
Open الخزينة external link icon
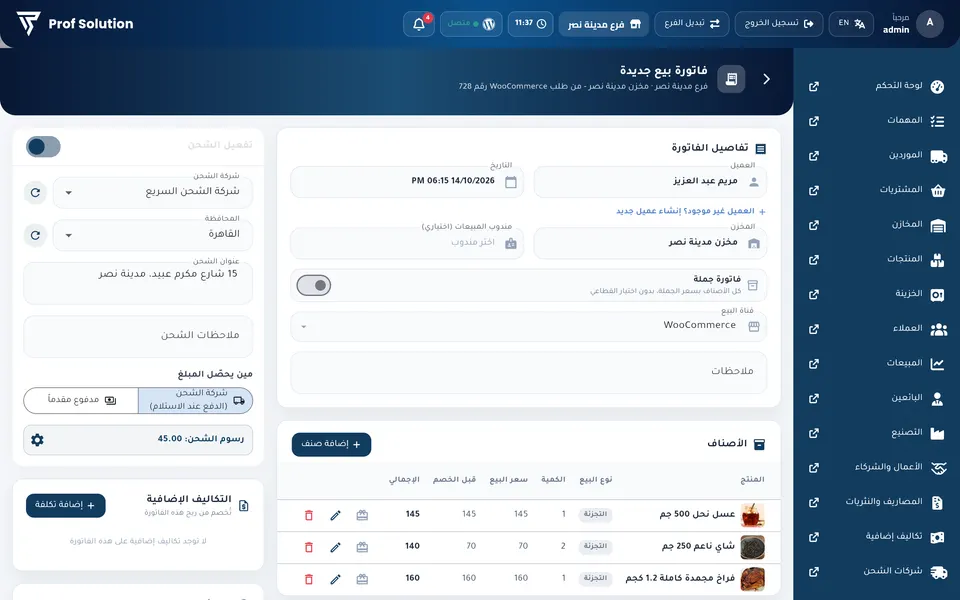[x=814, y=294]
